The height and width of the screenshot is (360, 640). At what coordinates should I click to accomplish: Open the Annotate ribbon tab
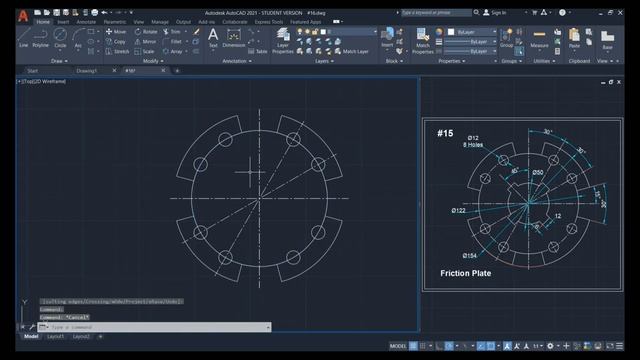pos(86,22)
